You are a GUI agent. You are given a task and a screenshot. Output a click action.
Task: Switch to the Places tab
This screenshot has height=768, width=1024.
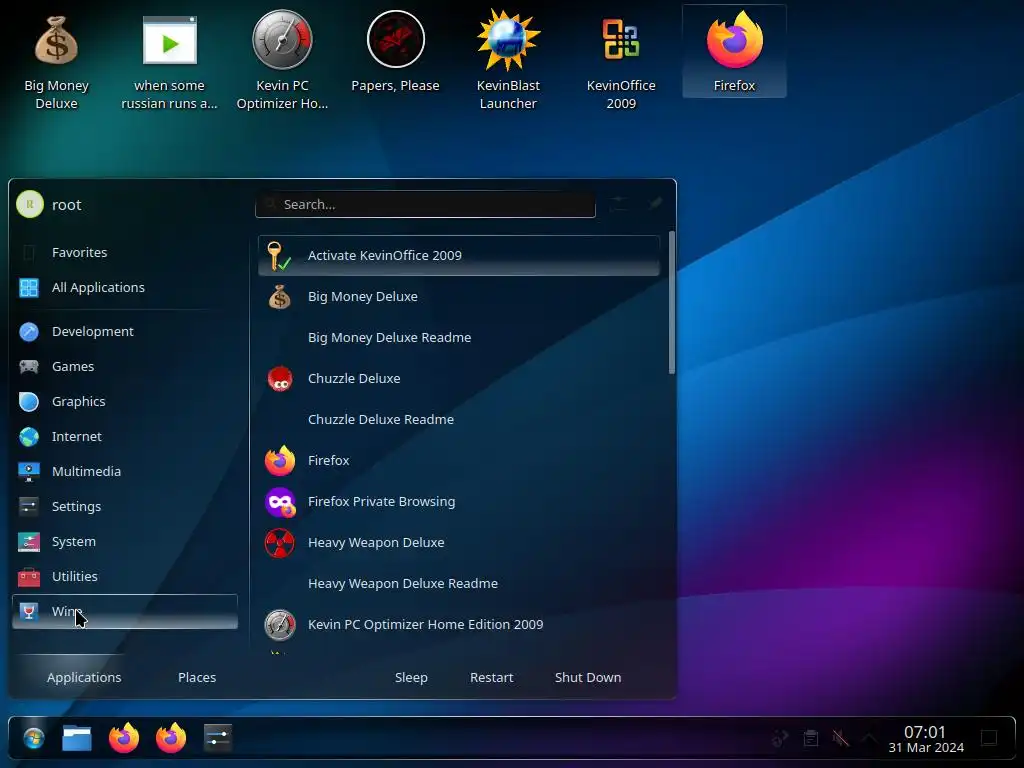tap(197, 677)
